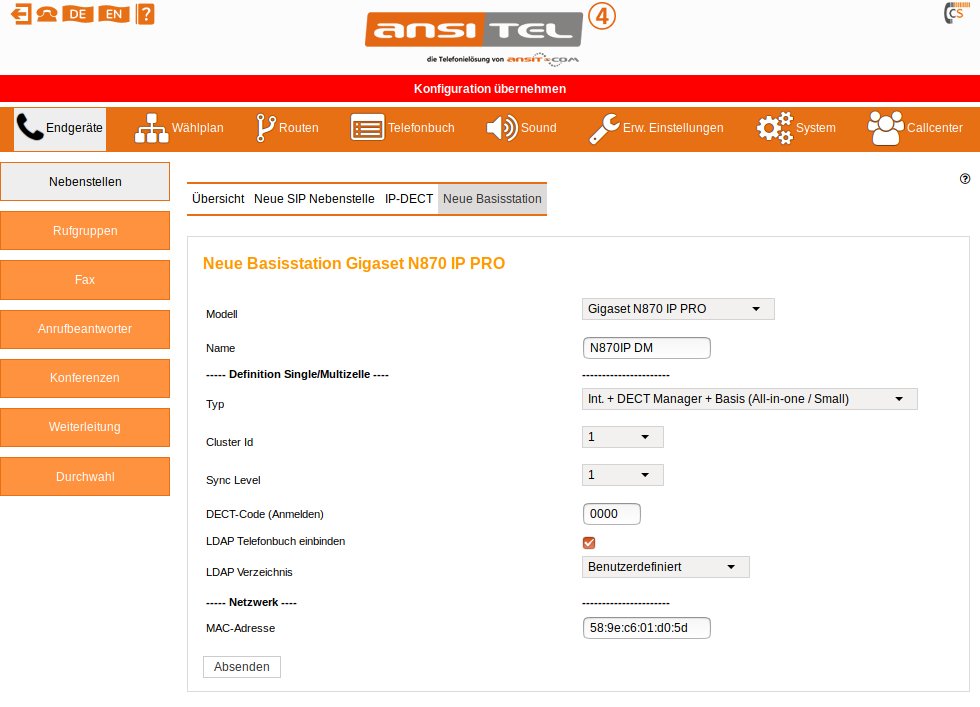This screenshot has height=707, width=980.
Task: Open the Modell dropdown
Action: point(677,309)
